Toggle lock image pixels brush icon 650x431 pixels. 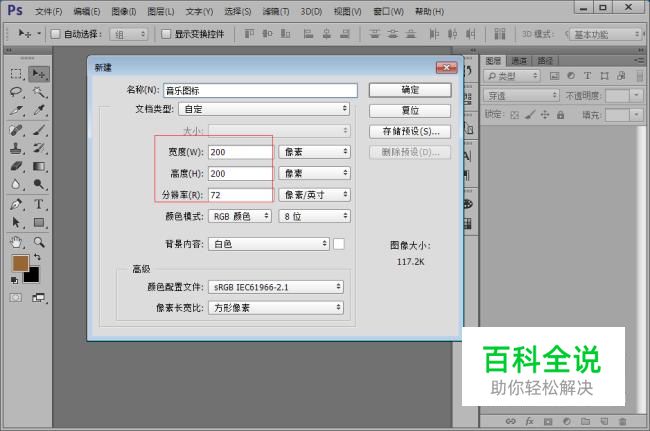[530, 115]
